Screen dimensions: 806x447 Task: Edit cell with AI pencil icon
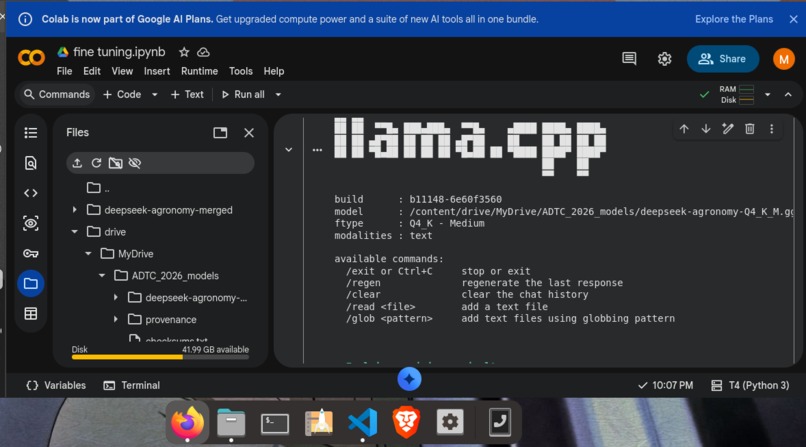tap(727, 129)
